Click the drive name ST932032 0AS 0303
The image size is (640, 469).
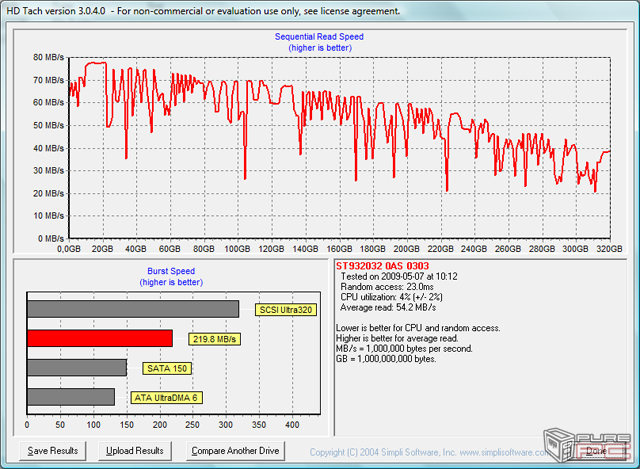click(382, 266)
